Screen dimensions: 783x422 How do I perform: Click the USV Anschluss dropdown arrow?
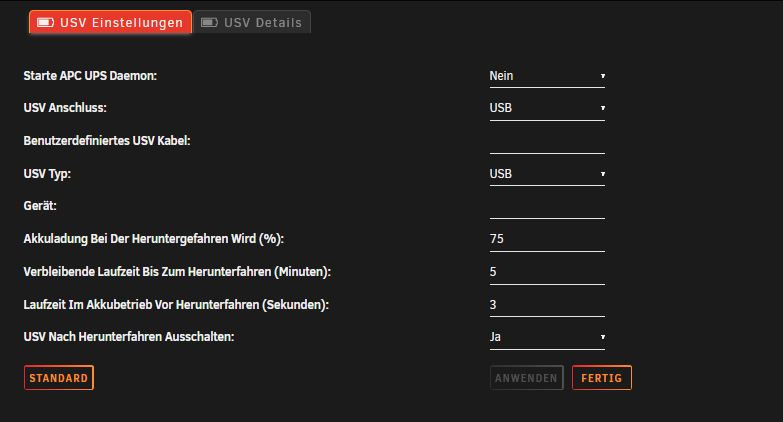[603, 108]
